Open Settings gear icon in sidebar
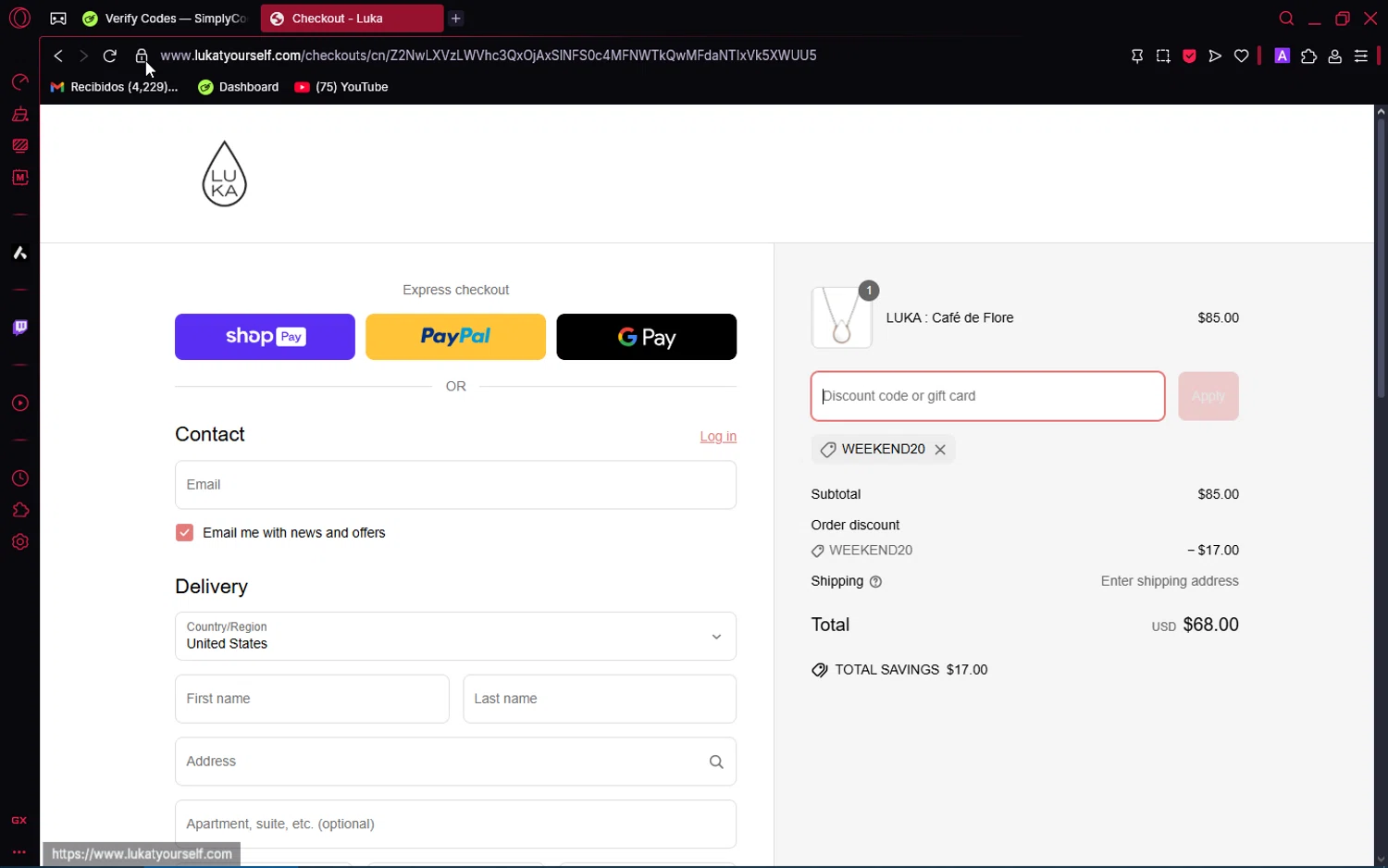The image size is (1388, 868). tap(19, 542)
